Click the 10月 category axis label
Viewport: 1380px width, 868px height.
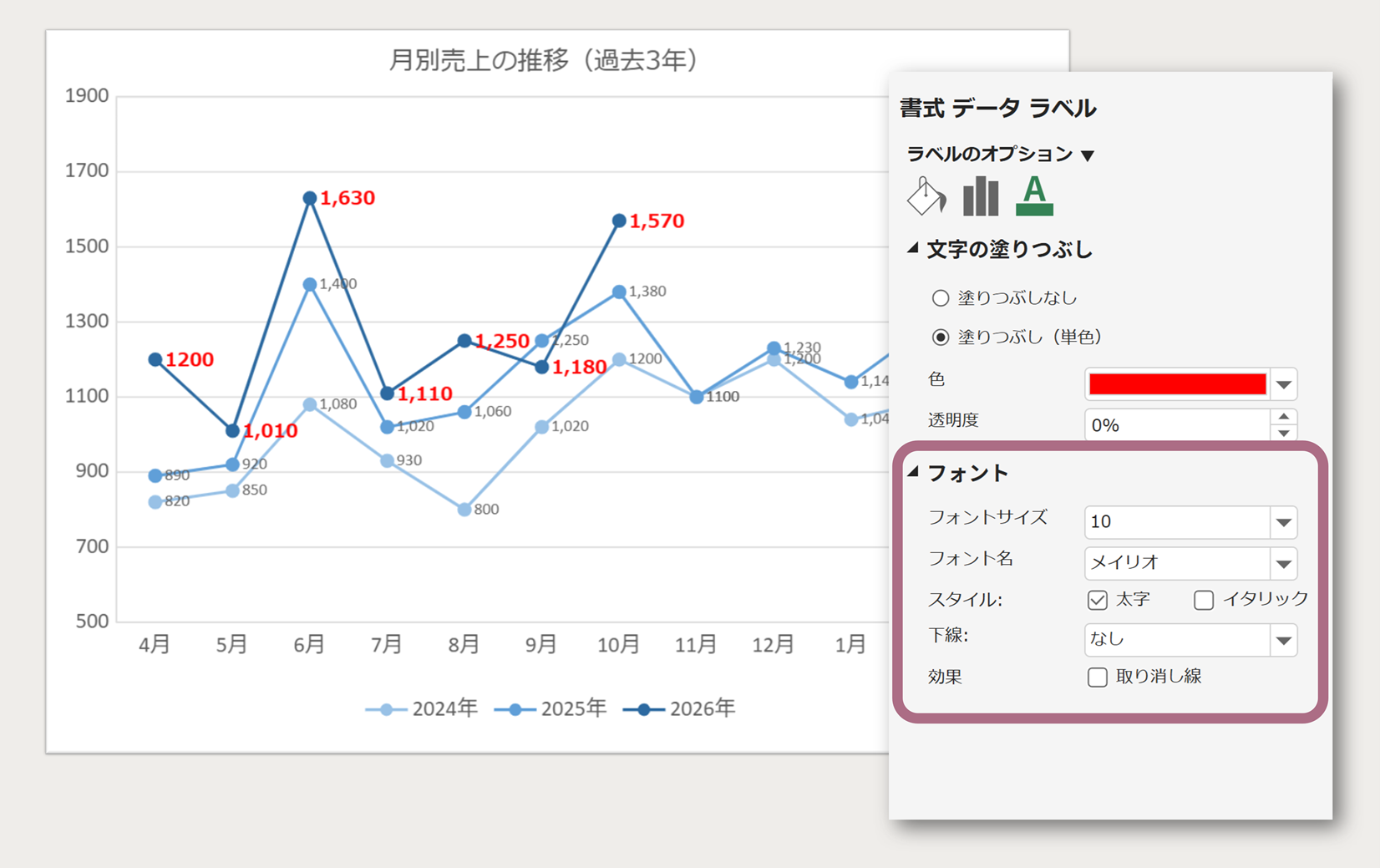tap(618, 644)
